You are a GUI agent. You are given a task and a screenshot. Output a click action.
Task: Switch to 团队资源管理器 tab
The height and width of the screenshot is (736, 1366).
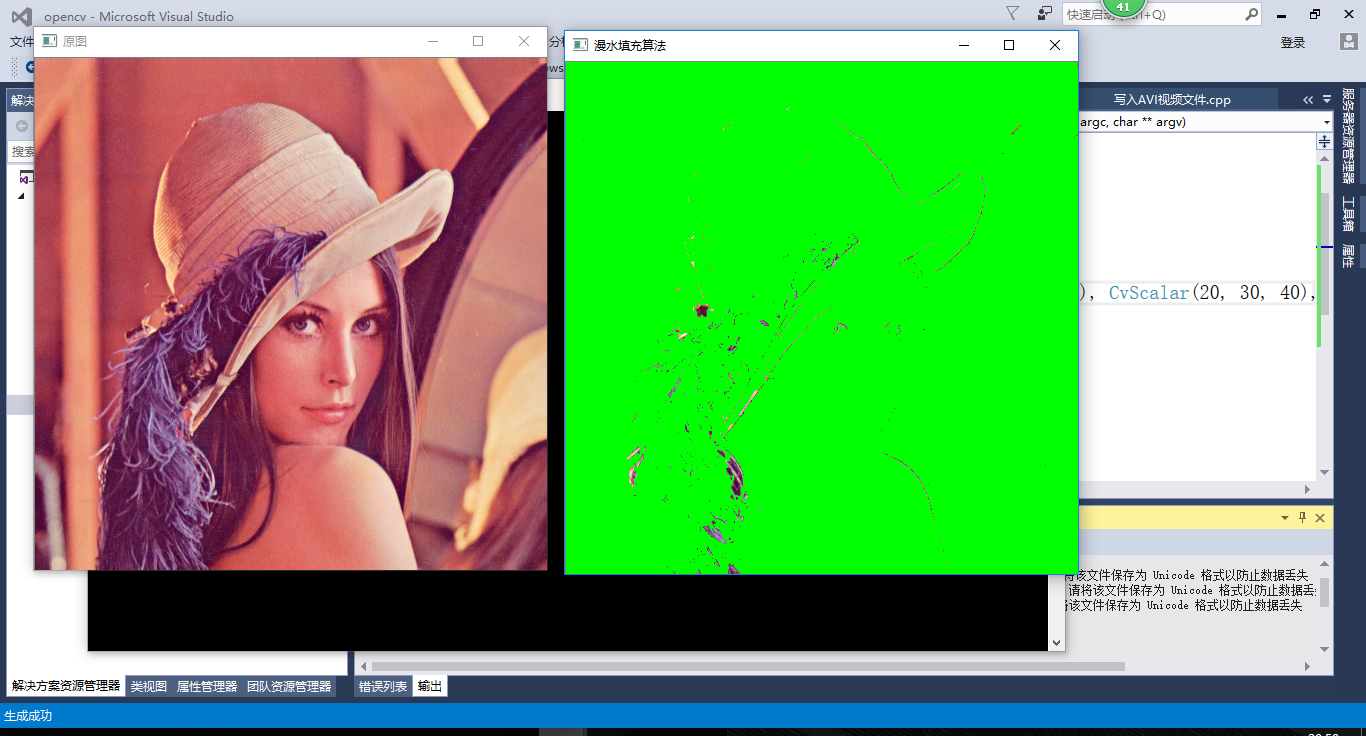click(289, 686)
